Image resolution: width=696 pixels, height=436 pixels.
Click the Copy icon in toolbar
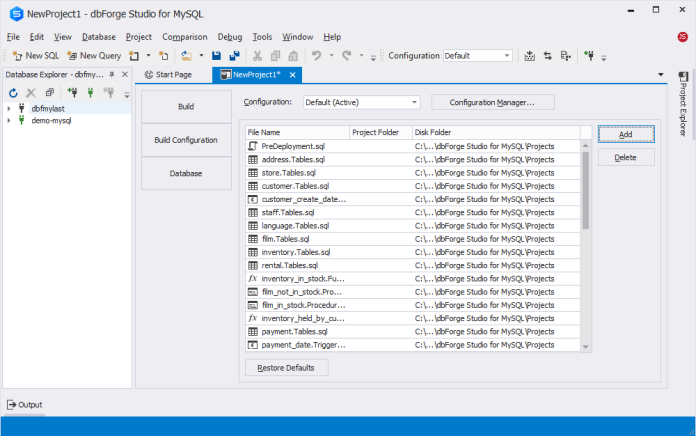(275, 56)
